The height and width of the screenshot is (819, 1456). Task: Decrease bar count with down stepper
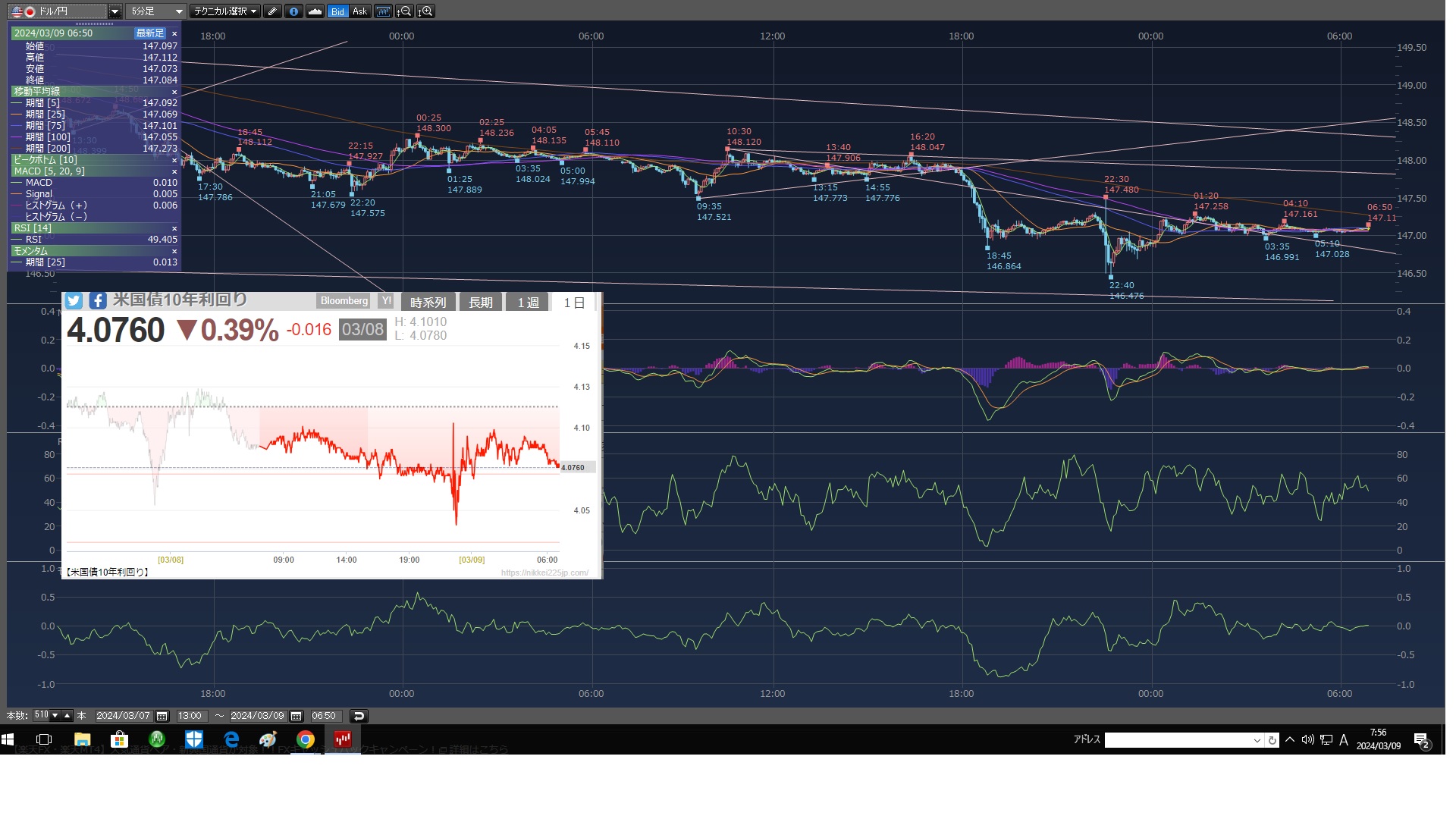(x=55, y=716)
